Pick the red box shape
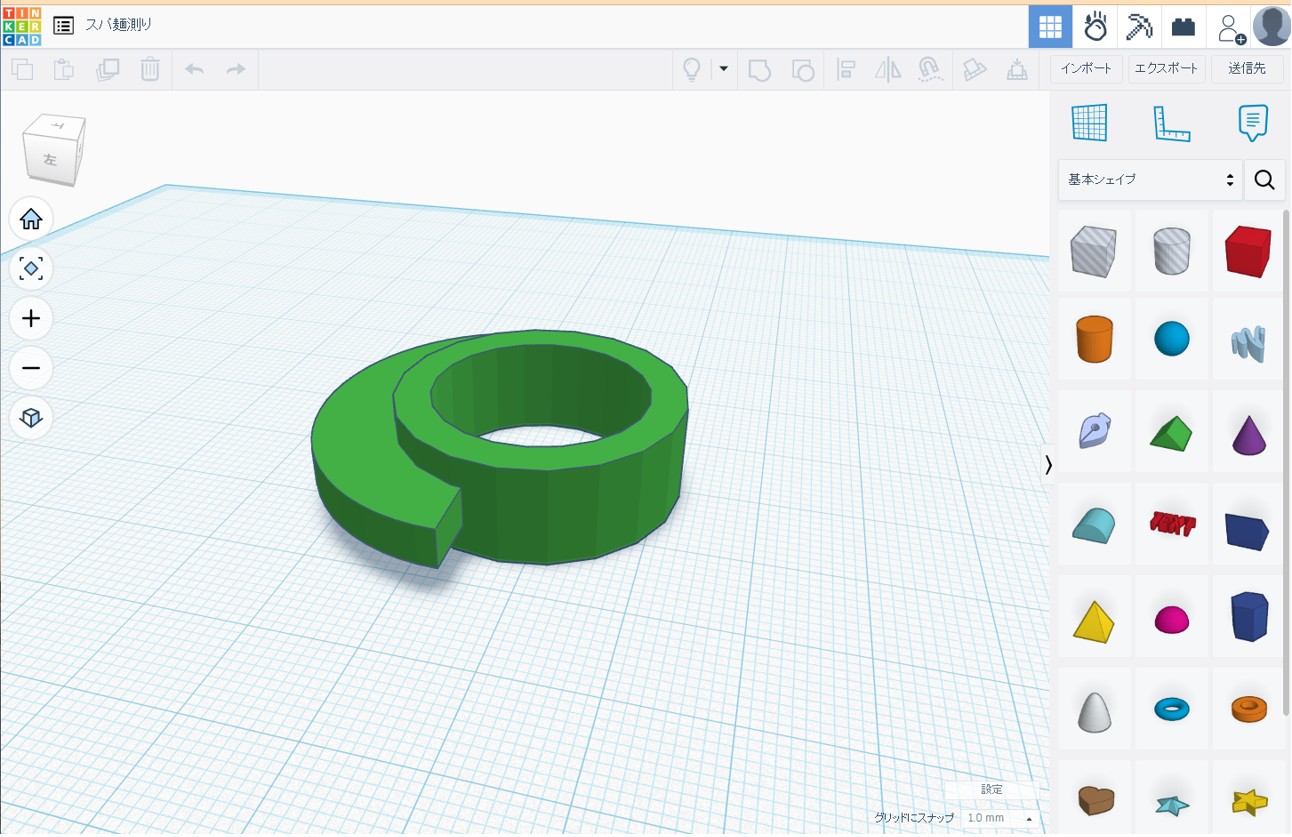The height and width of the screenshot is (837, 1292). (1248, 250)
